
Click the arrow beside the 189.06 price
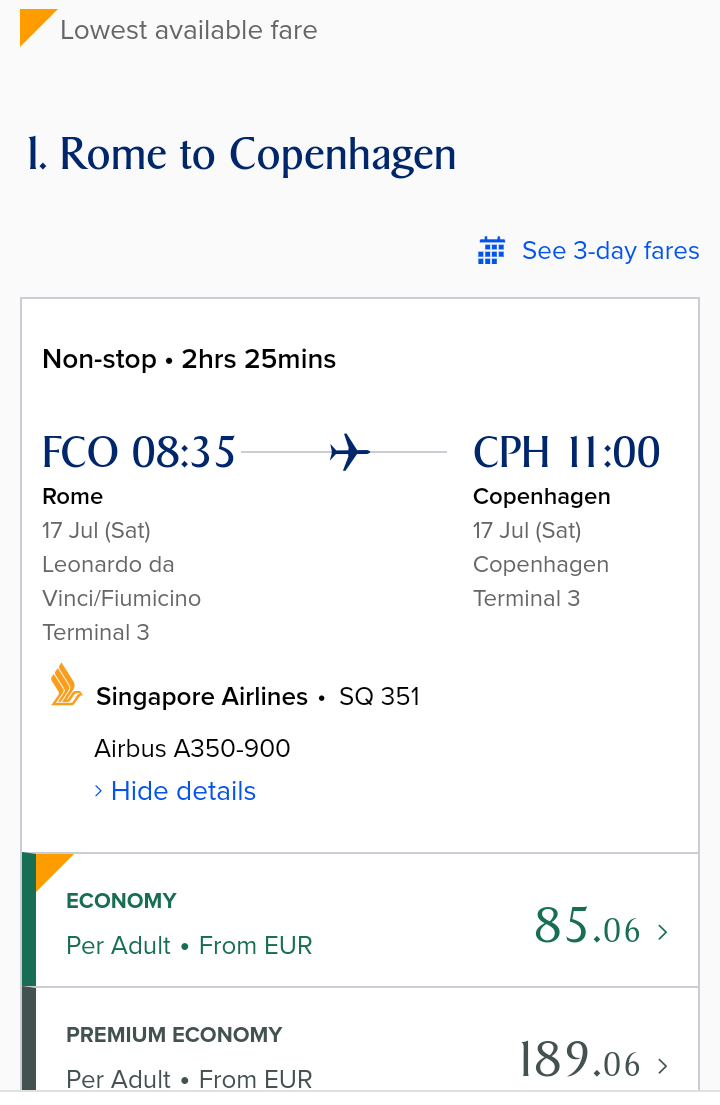pyautogui.click(x=662, y=1066)
